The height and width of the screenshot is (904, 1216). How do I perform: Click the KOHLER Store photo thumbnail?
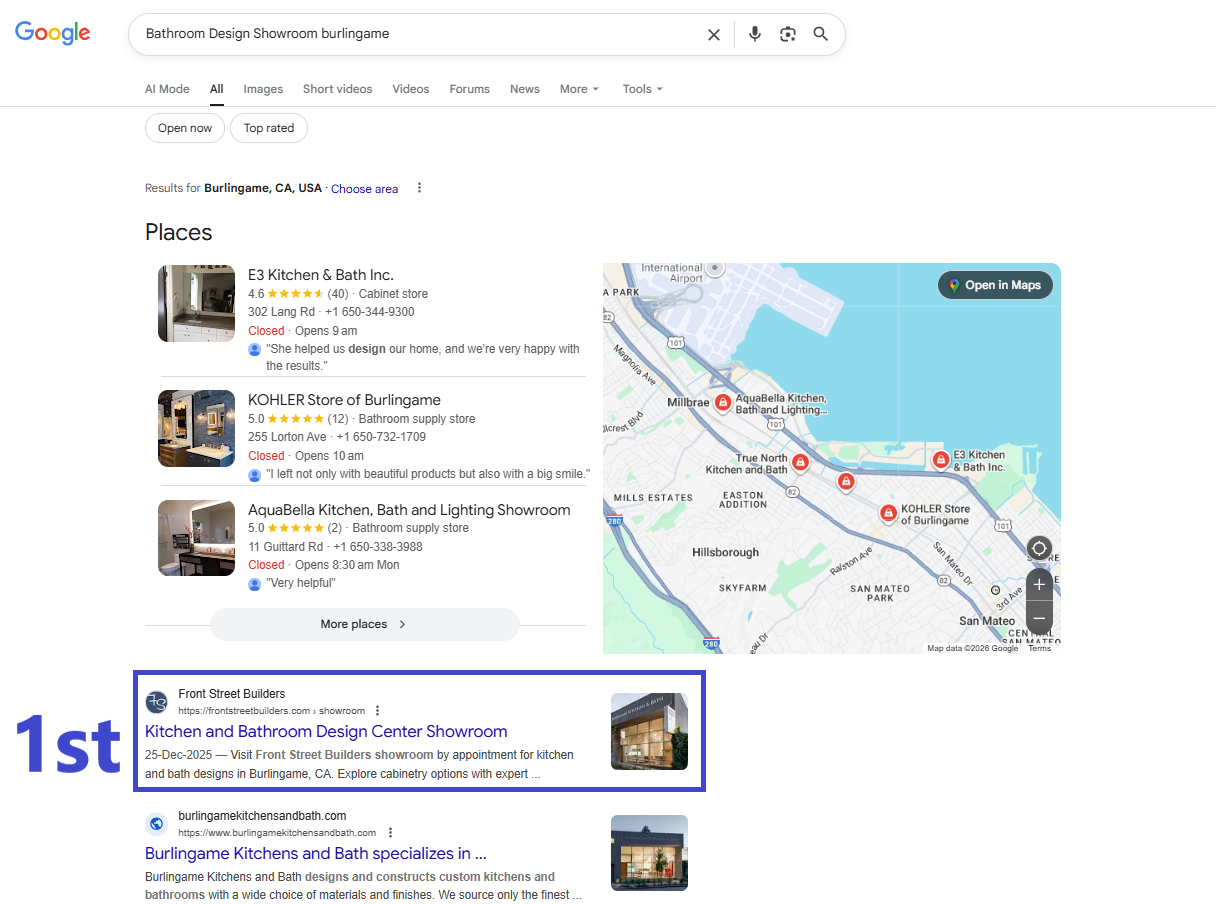197,429
